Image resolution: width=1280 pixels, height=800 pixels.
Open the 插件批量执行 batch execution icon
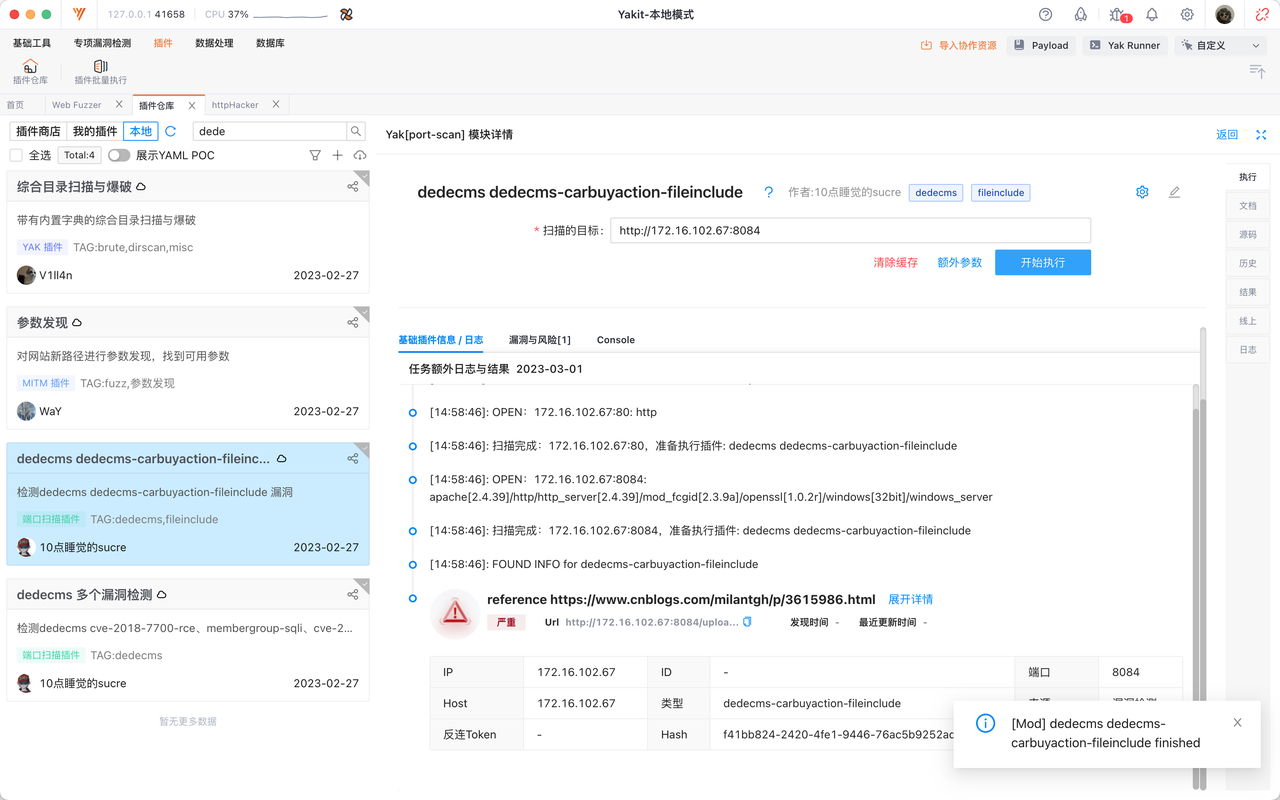(x=100, y=72)
